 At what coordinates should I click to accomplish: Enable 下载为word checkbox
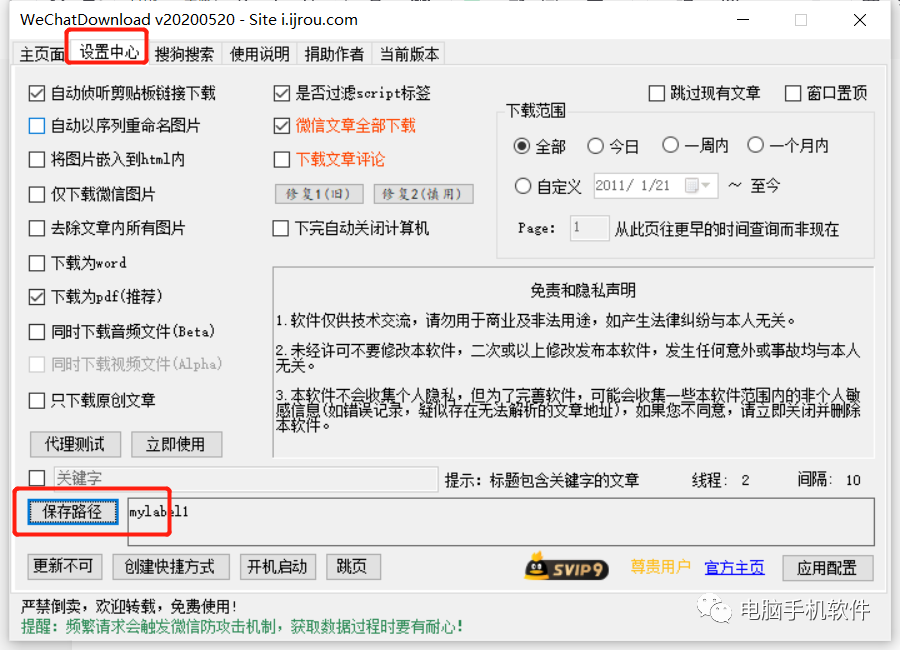37,263
